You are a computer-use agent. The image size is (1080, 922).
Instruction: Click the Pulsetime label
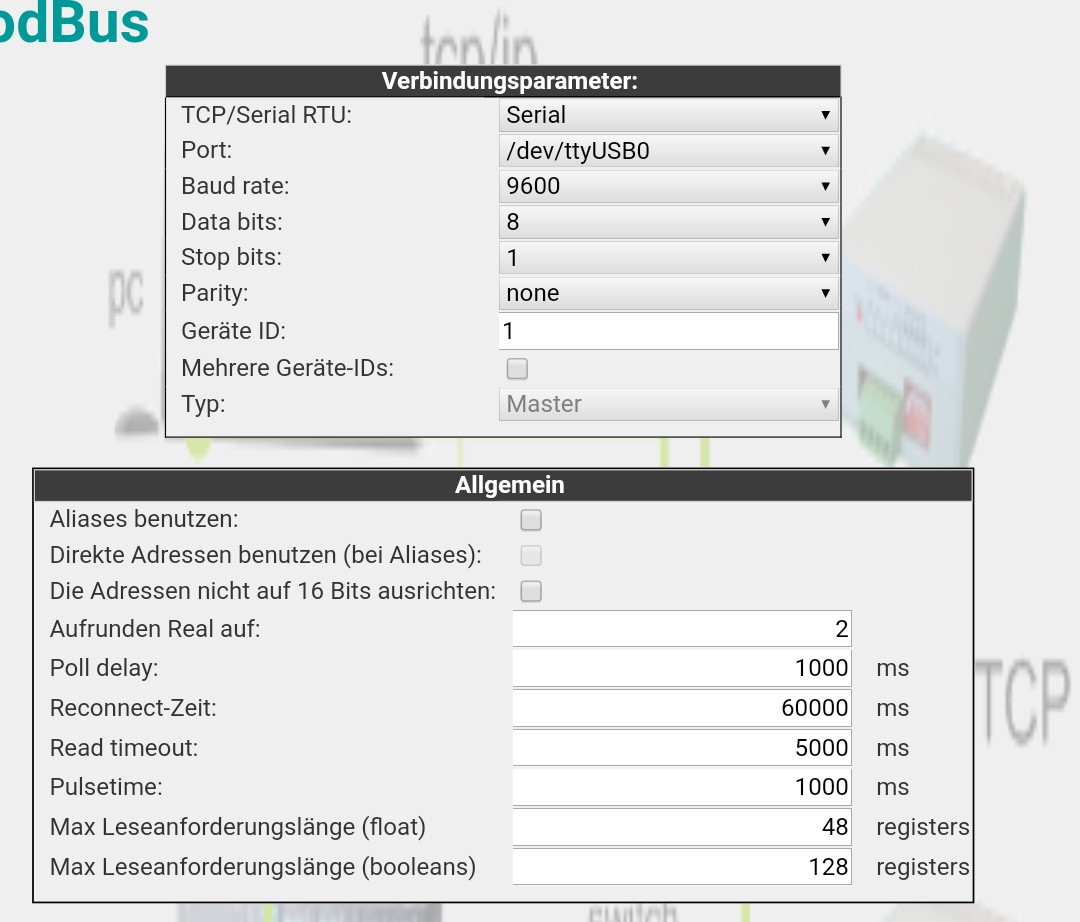click(106, 787)
